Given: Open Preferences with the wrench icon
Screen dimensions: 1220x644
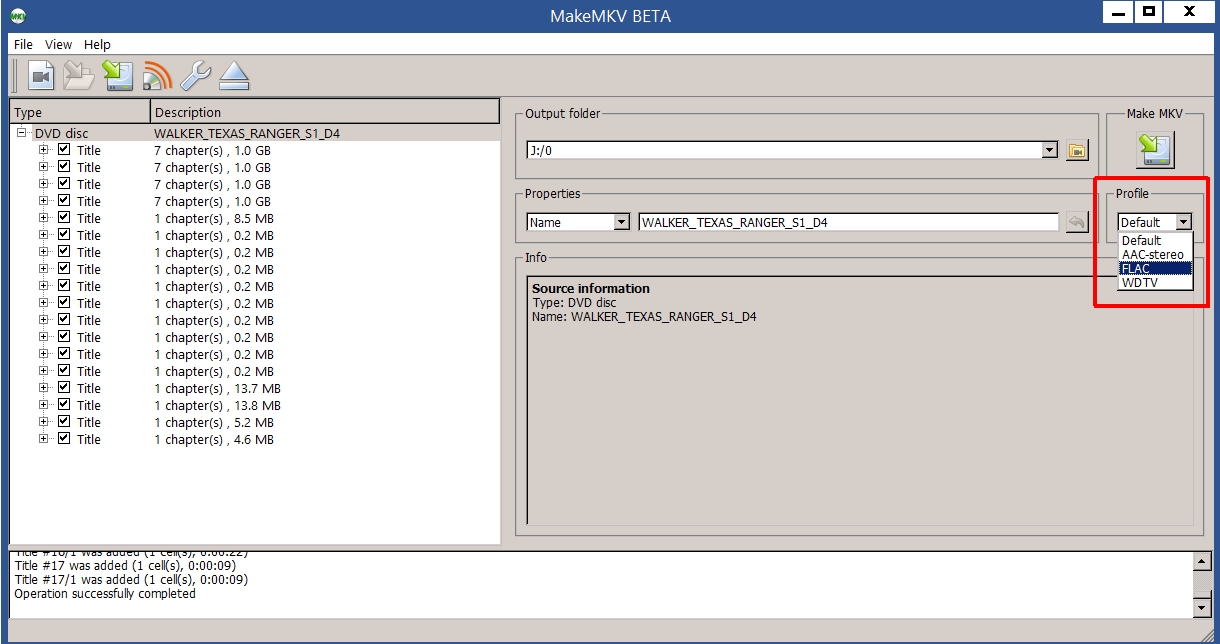Looking at the screenshot, I should 195,76.
